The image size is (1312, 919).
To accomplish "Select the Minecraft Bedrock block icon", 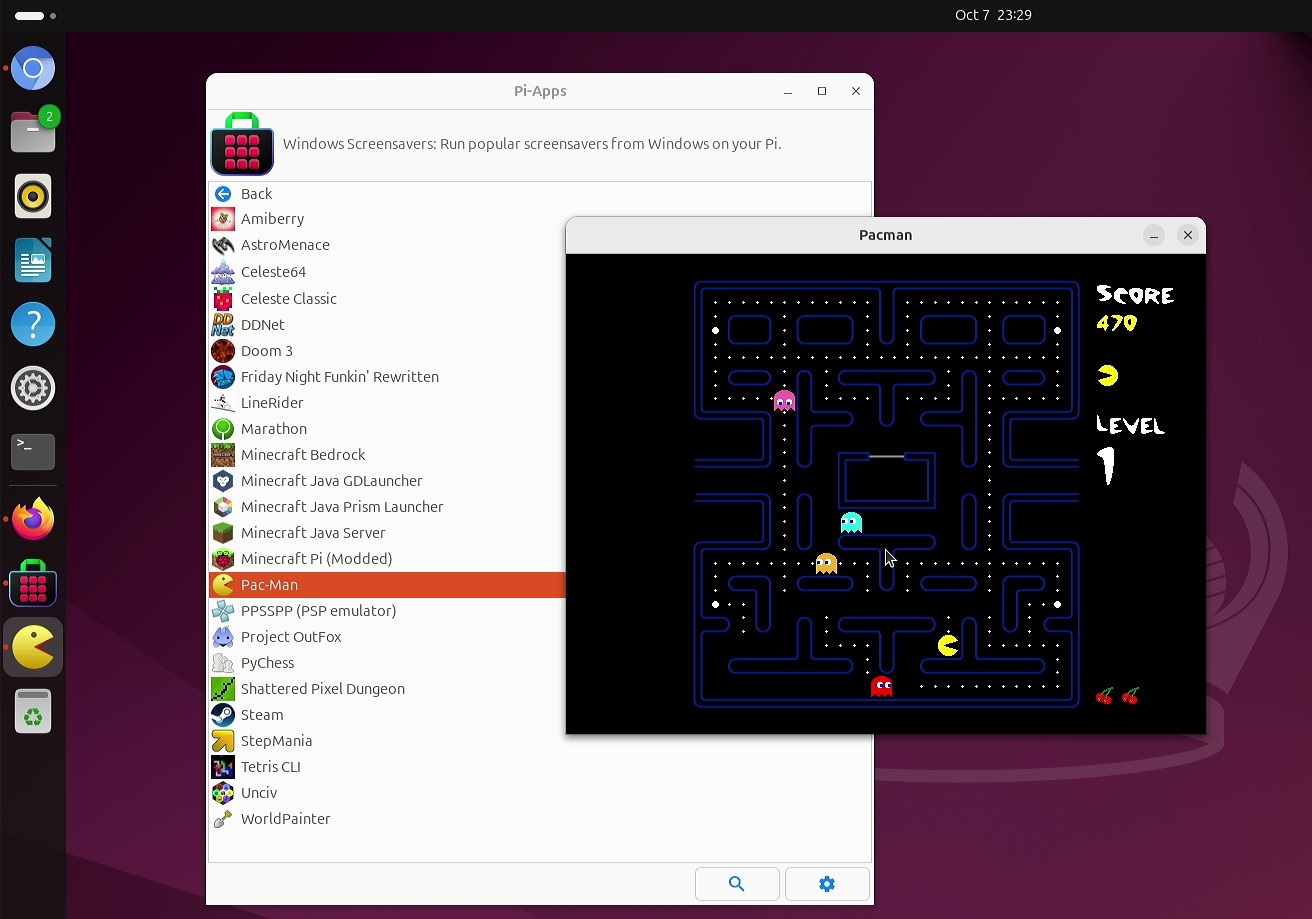I will click(223, 455).
